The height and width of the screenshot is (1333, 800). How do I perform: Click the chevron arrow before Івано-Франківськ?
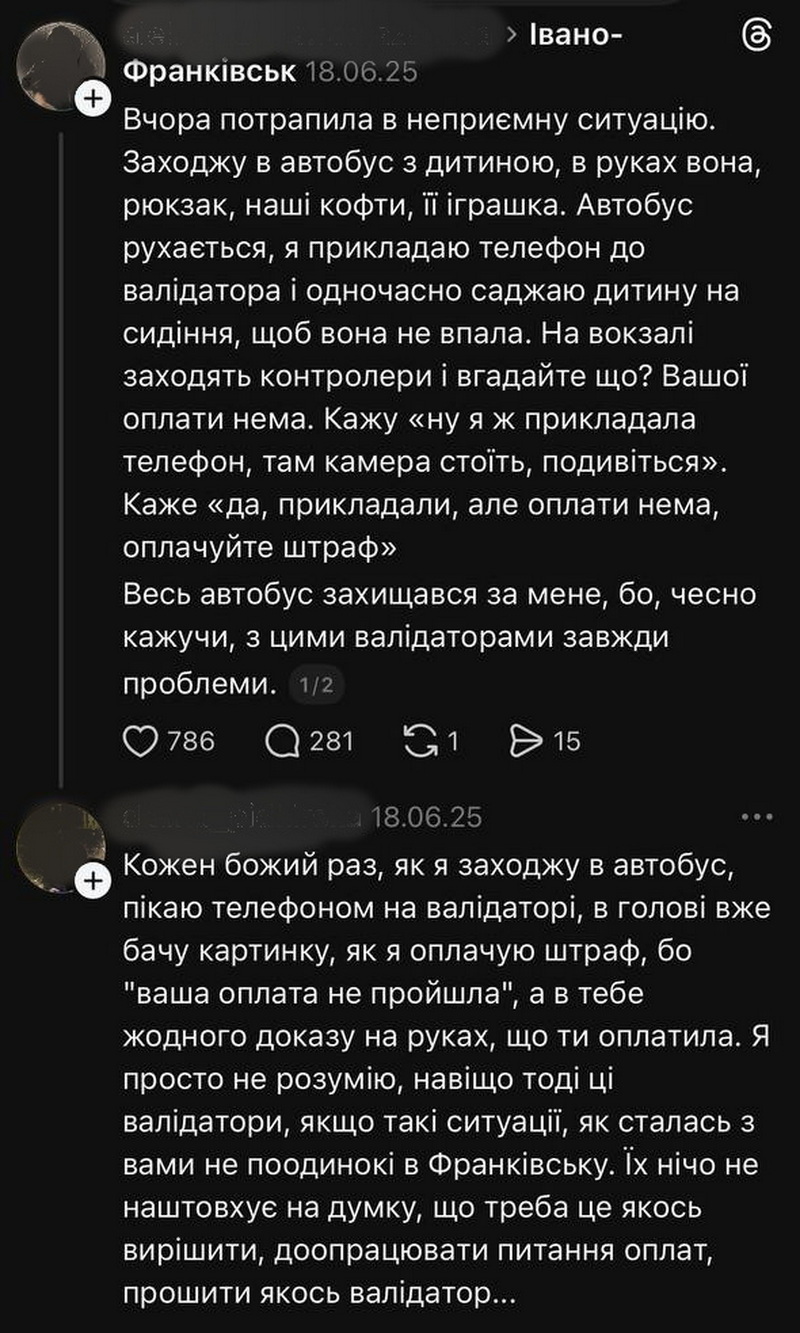[x=512, y=37]
